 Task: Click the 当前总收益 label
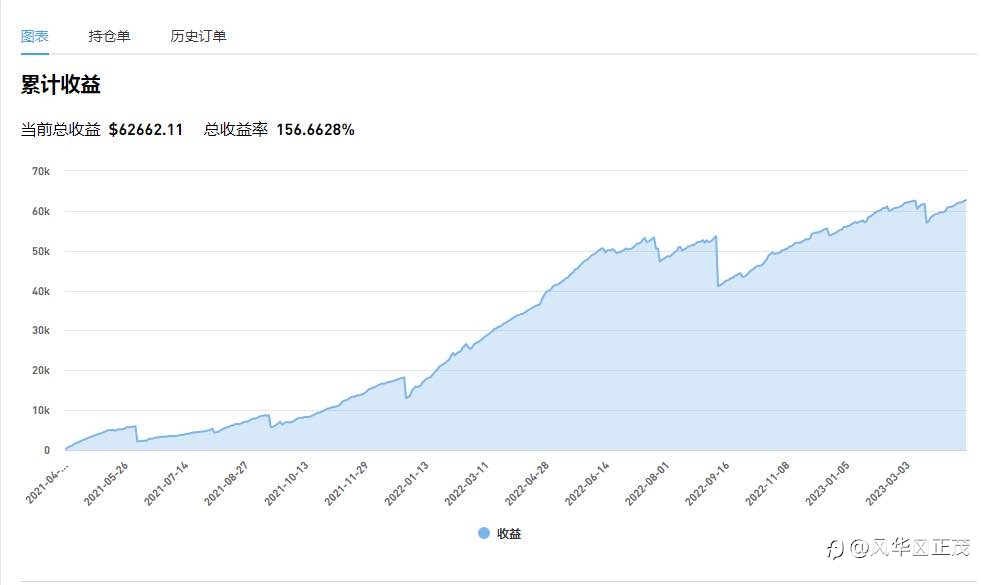61,130
